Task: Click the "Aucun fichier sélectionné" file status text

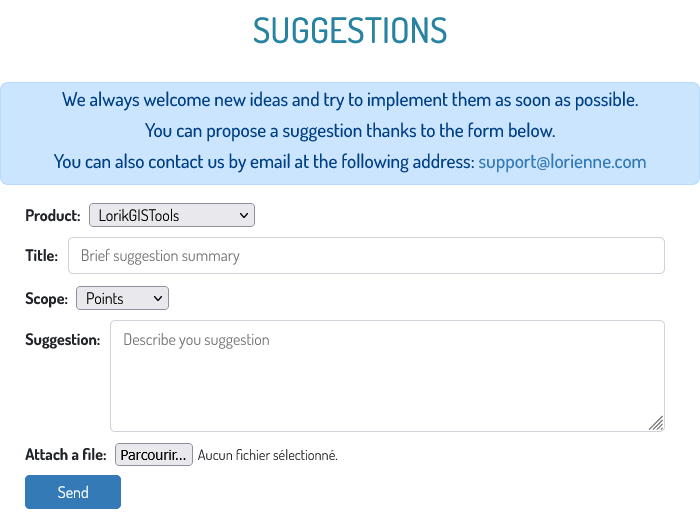Action: (x=268, y=456)
